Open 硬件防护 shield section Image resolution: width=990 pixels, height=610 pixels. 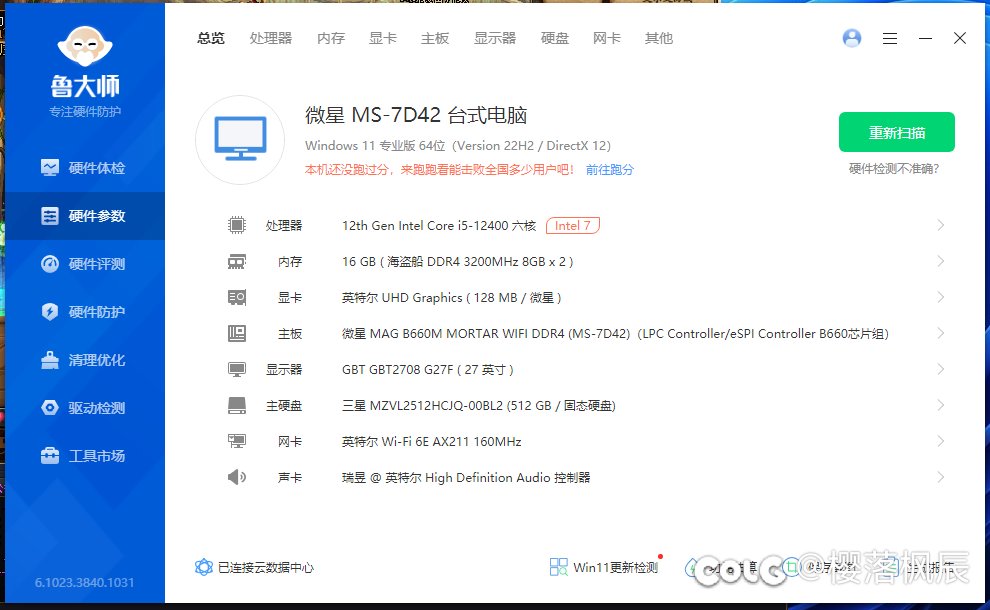(84, 312)
